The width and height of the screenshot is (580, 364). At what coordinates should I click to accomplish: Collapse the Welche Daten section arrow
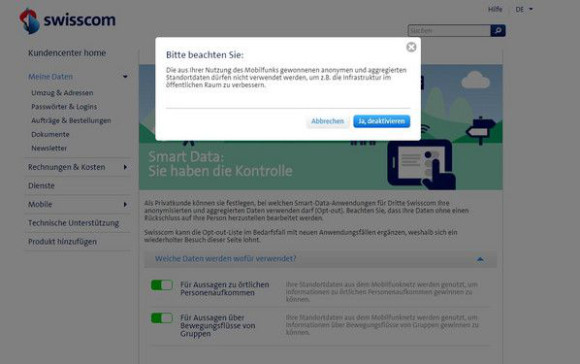pos(480,259)
